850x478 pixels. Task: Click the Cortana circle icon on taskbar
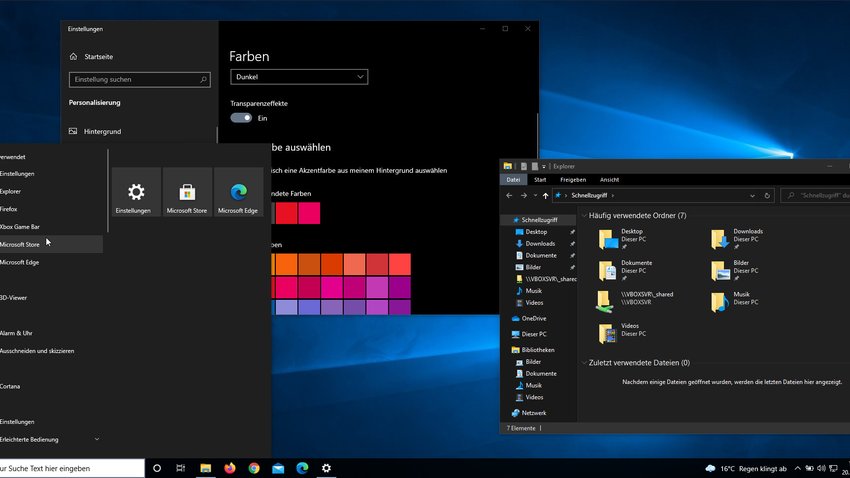point(157,468)
